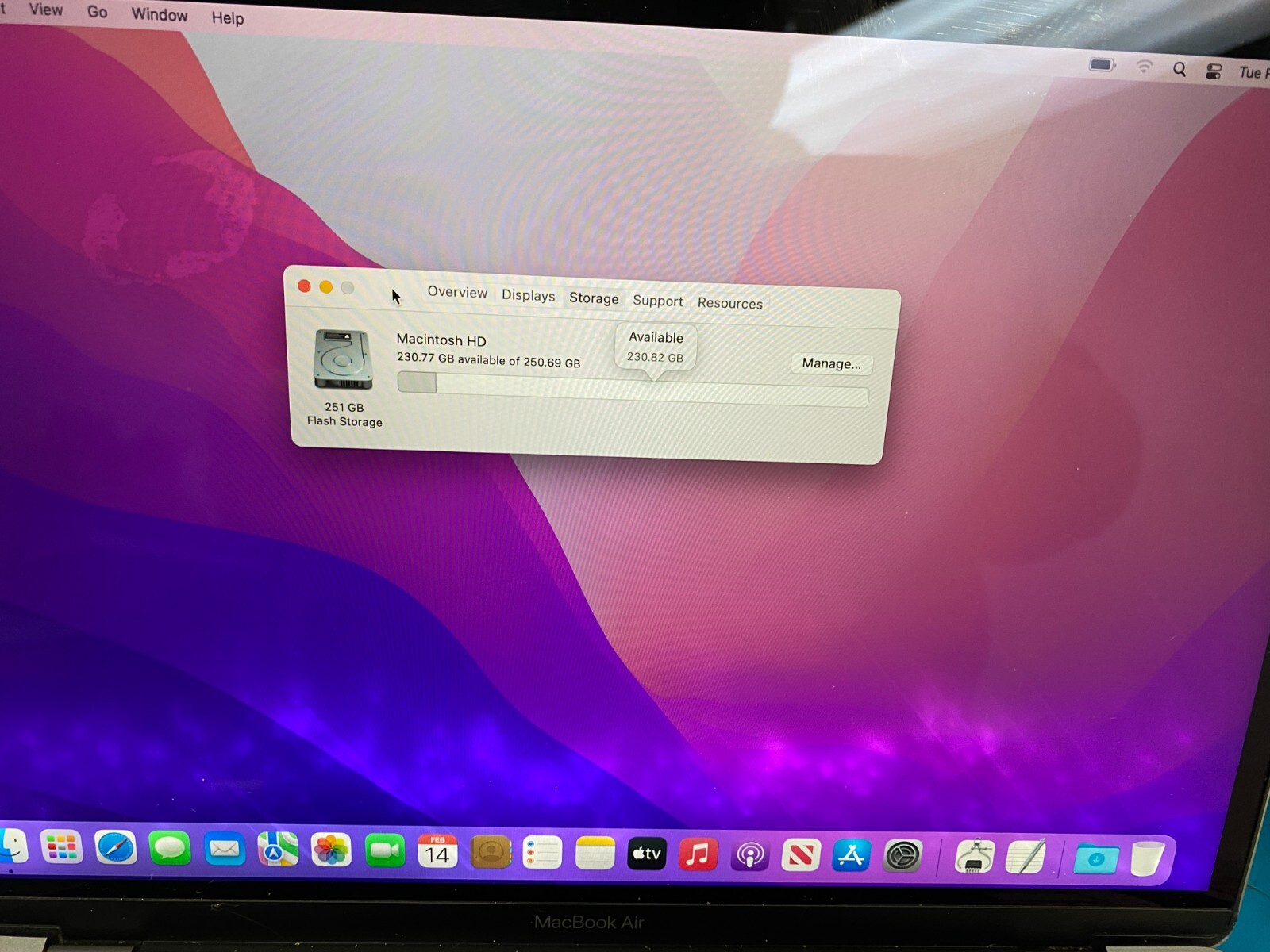Open Control Center from the menu bar

(1214, 71)
